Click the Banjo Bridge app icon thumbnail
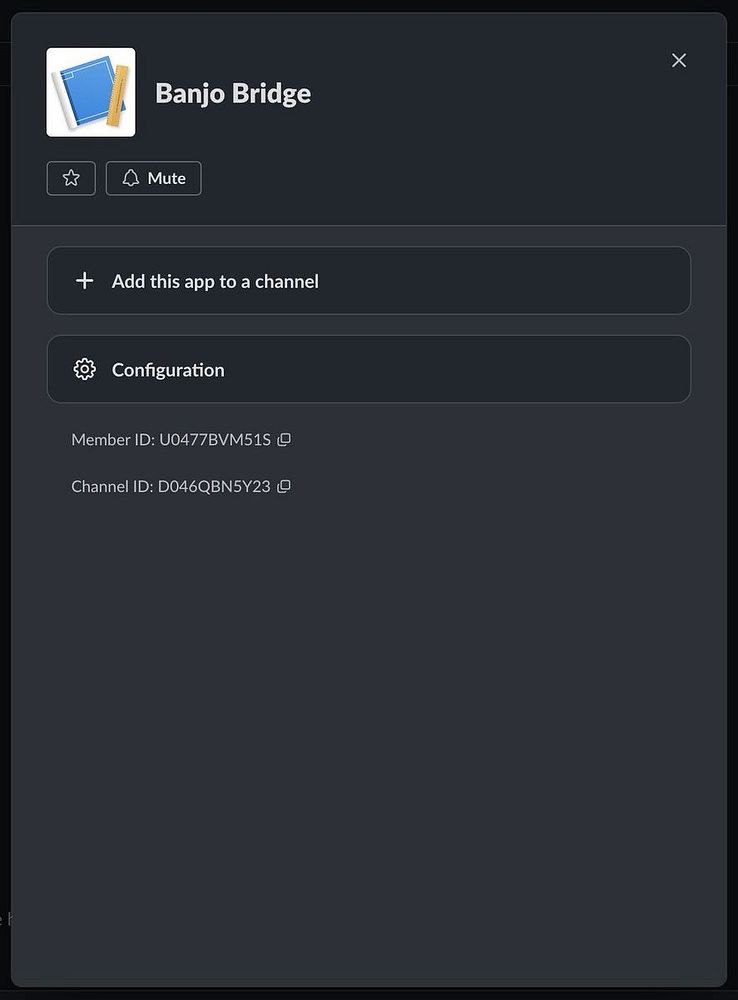This screenshot has height=1000, width=738. coord(91,92)
